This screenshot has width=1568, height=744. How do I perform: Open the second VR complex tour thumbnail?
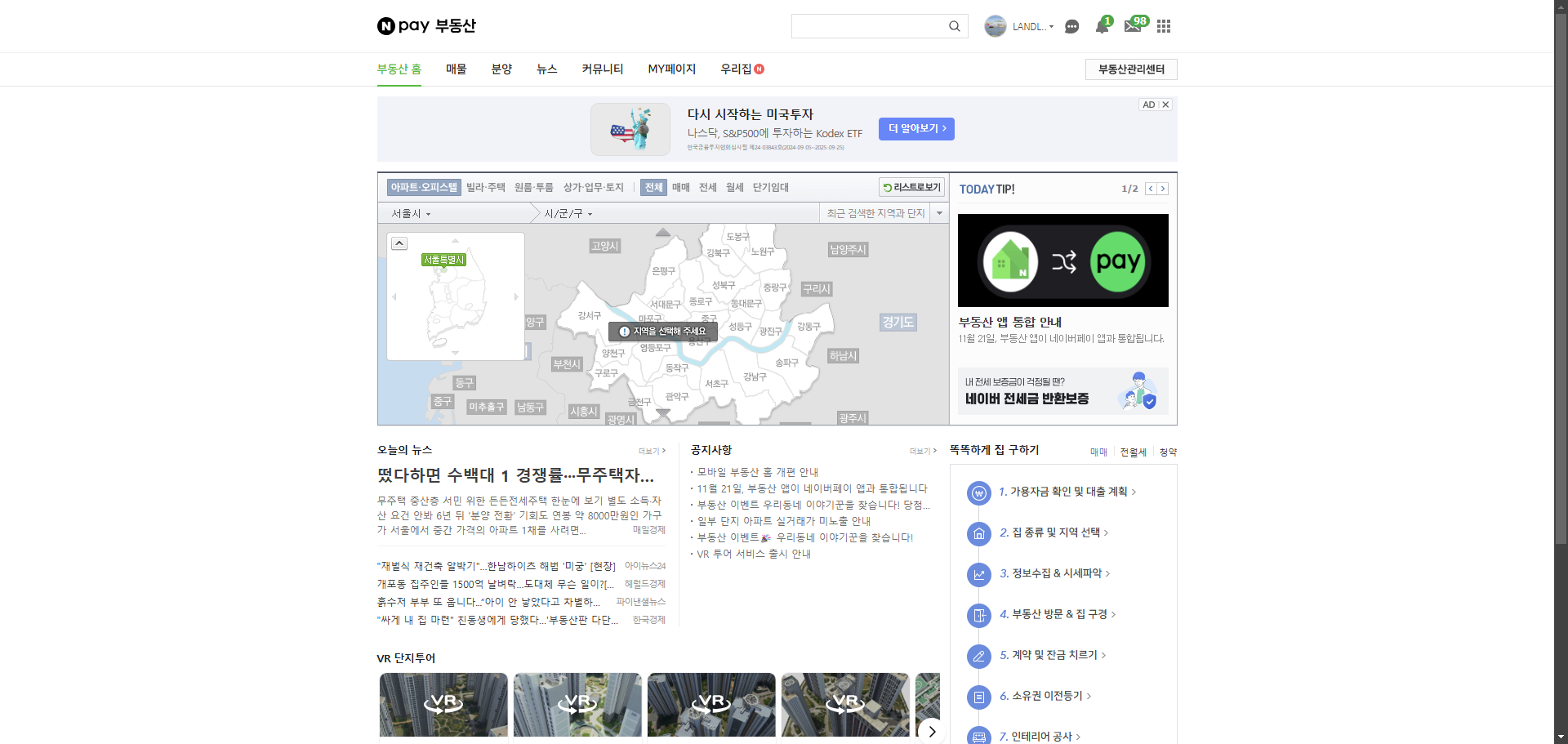point(577,705)
